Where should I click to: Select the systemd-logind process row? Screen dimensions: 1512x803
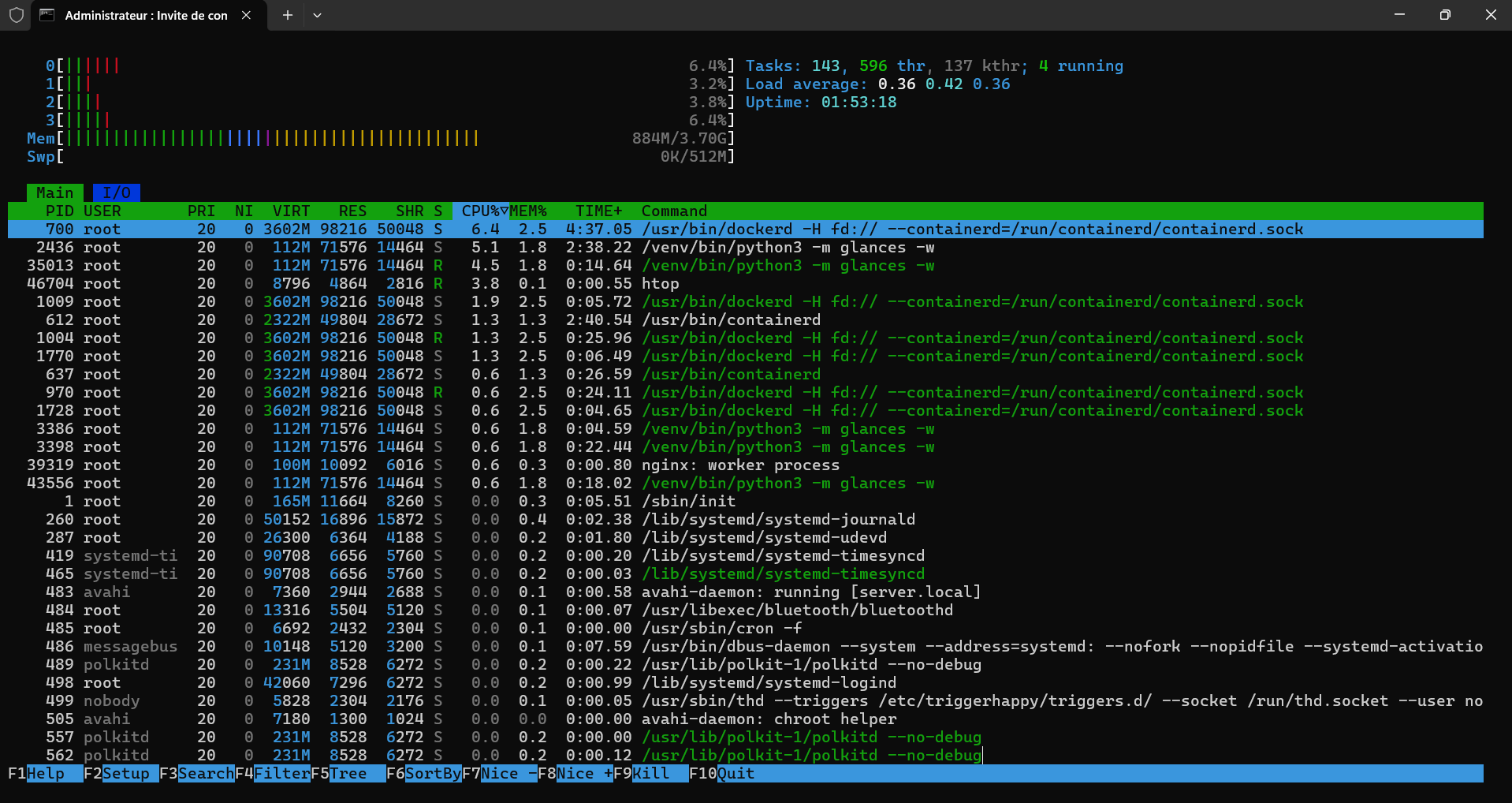(x=746, y=682)
